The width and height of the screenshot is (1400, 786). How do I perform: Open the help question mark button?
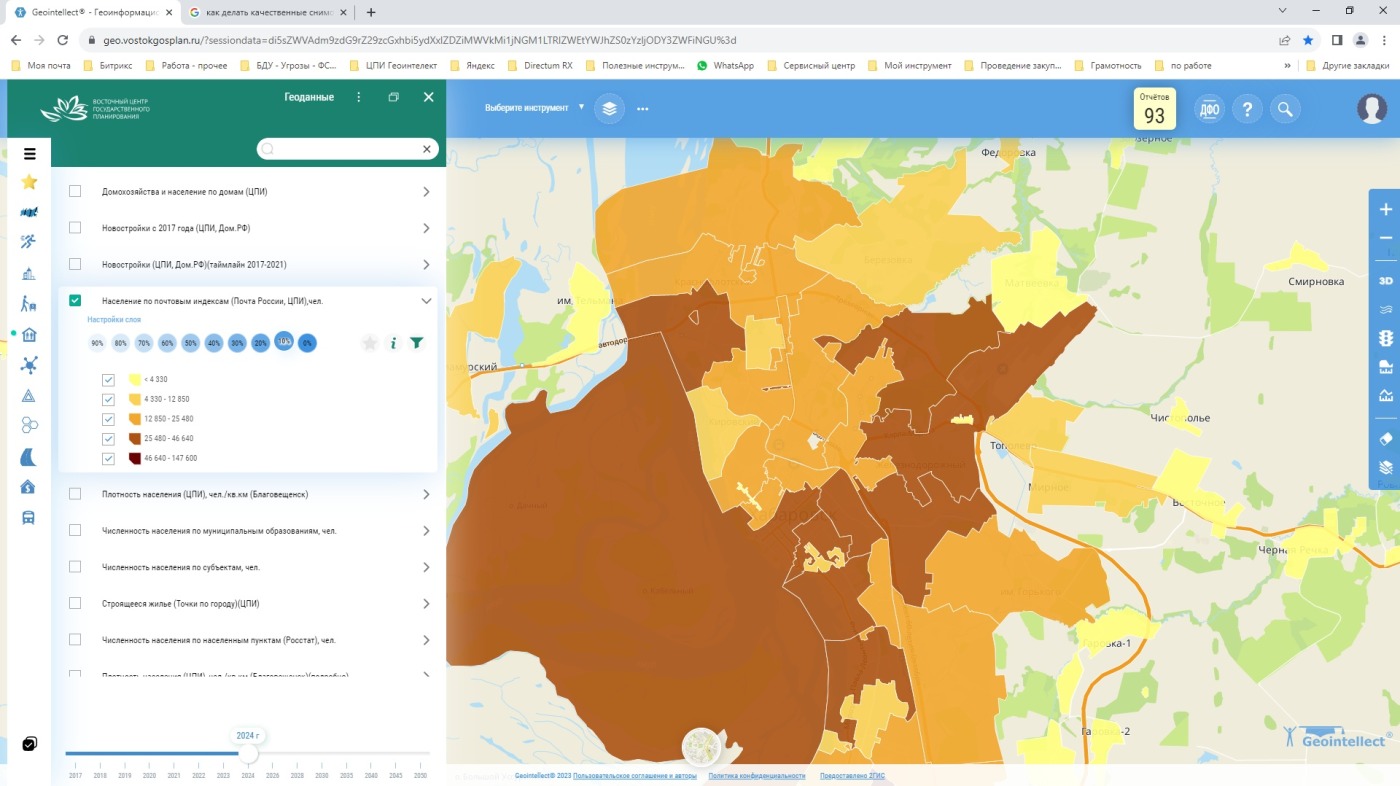coord(1247,109)
